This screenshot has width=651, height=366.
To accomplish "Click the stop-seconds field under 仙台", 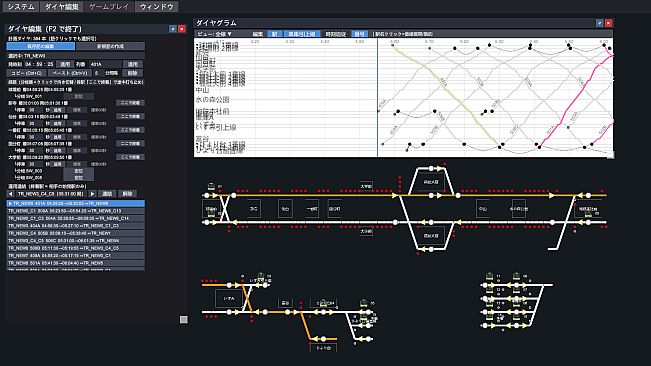I will click(35, 123).
